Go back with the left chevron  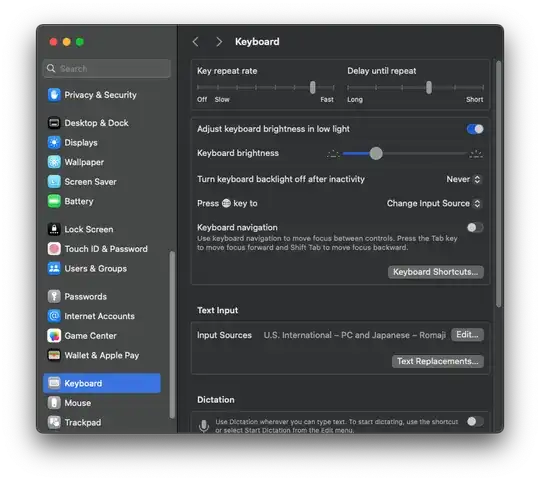coord(196,42)
